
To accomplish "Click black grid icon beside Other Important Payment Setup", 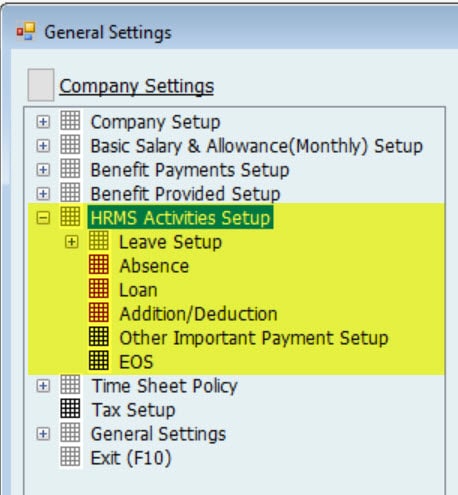I will pos(99,337).
